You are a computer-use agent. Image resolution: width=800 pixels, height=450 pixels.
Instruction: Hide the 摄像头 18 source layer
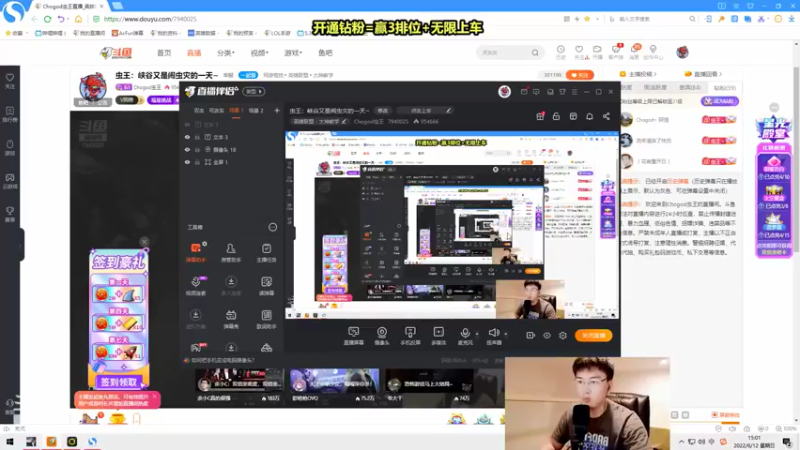(x=187, y=149)
